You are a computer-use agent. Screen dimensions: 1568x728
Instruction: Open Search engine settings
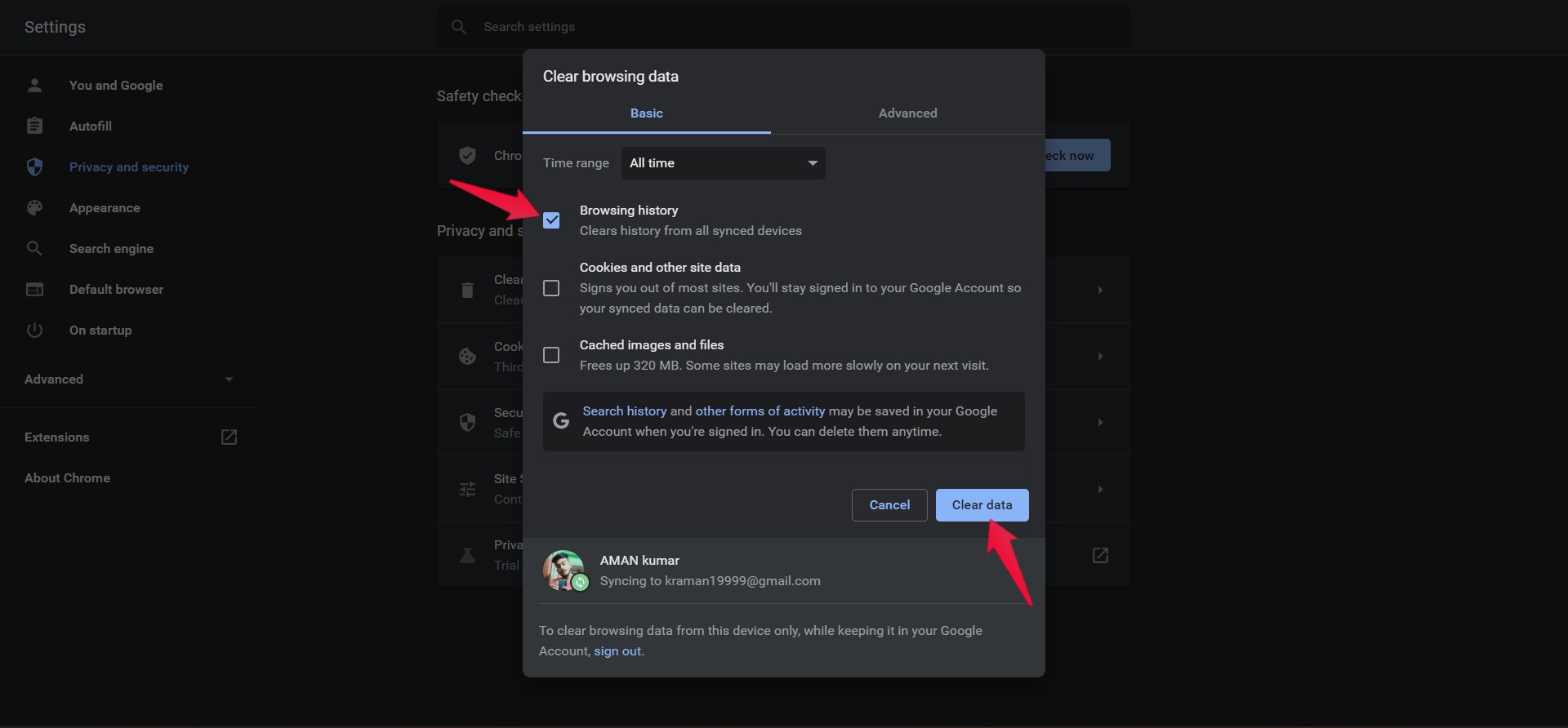click(x=111, y=248)
